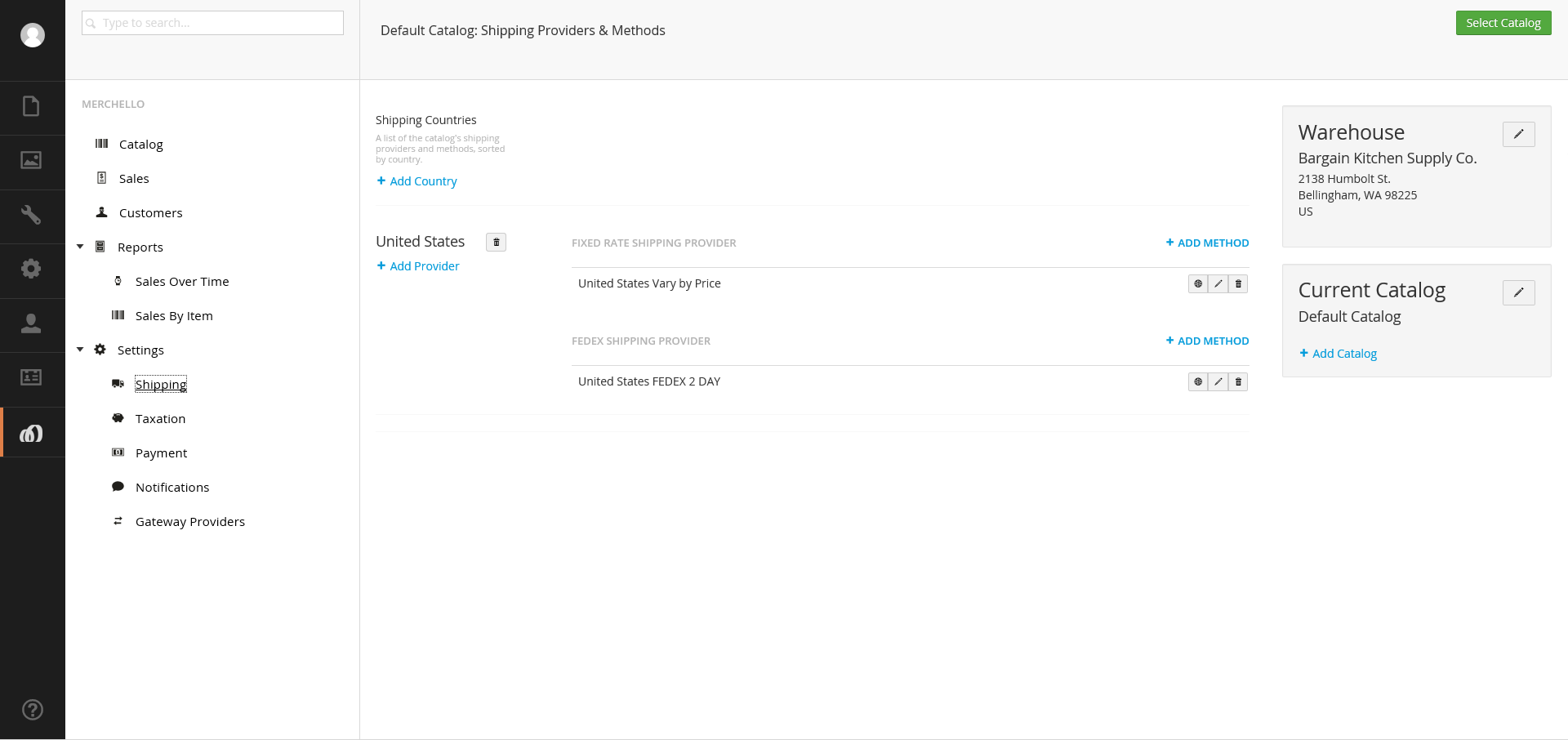Open regions for United States Vary by Price
This screenshot has width=1568, height=740.
tap(1198, 283)
